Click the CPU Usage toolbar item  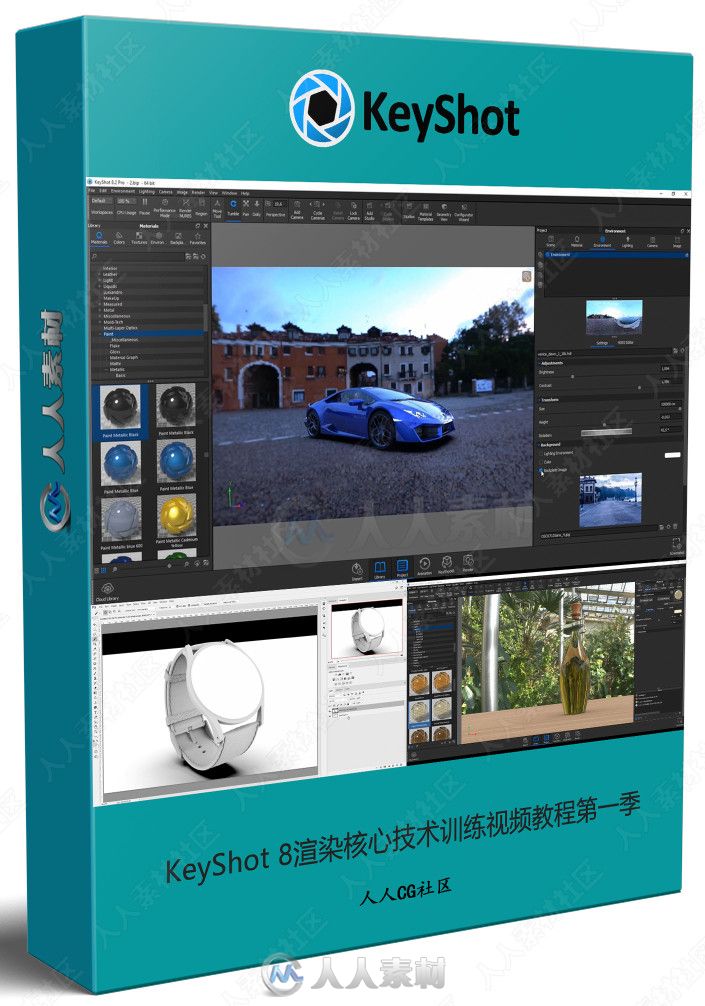(126, 207)
